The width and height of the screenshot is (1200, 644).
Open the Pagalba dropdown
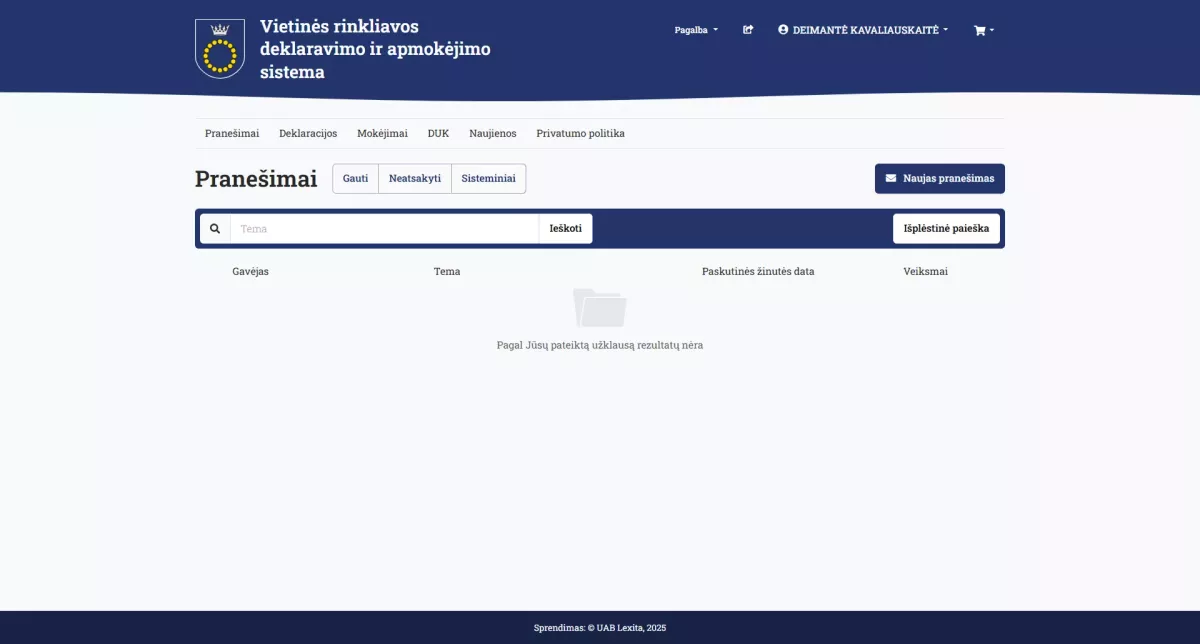pyautogui.click(x=696, y=29)
